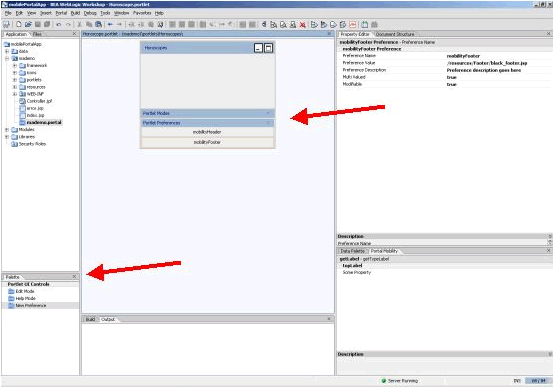
Task: Open the Edit menu
Action: click(19, 13)
